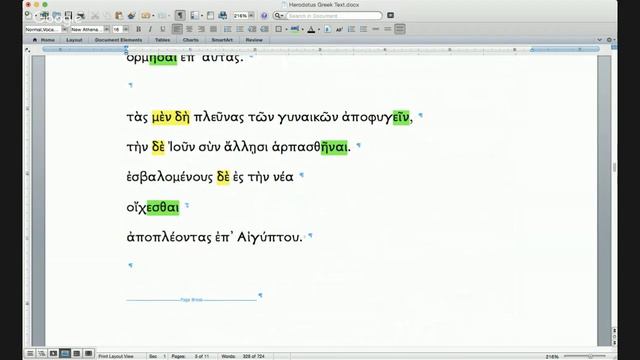The width and height of the screenshot is (640, 360).
Task: Set center text alignment
Action: pos(189,29)
